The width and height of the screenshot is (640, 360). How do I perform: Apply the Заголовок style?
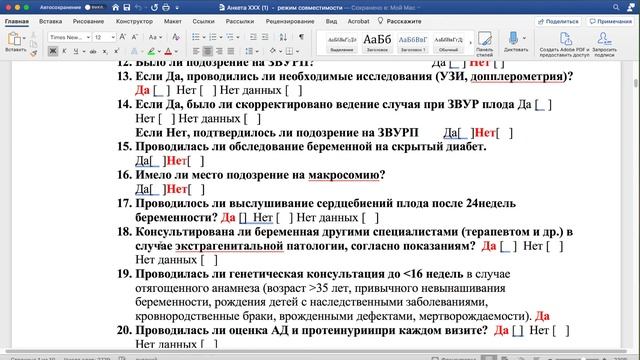(377, 42)
